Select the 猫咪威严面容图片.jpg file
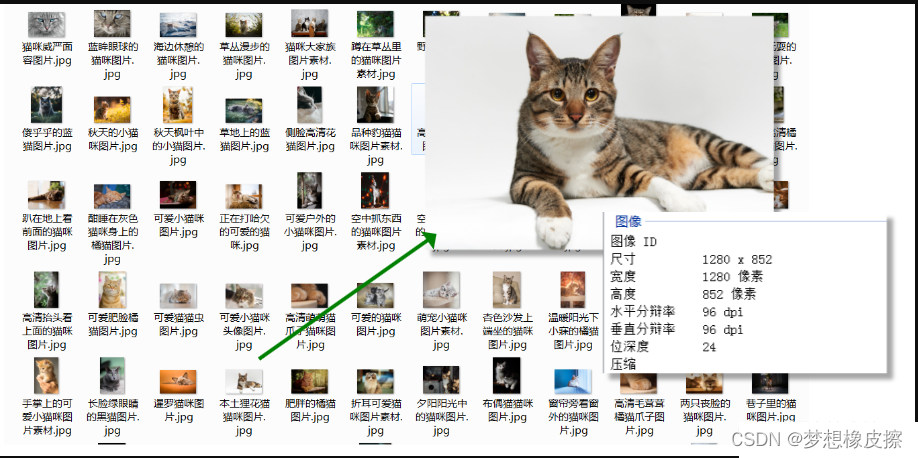Image resolution: width=918 pixels, height=458 pixels. tap(47, 39)
